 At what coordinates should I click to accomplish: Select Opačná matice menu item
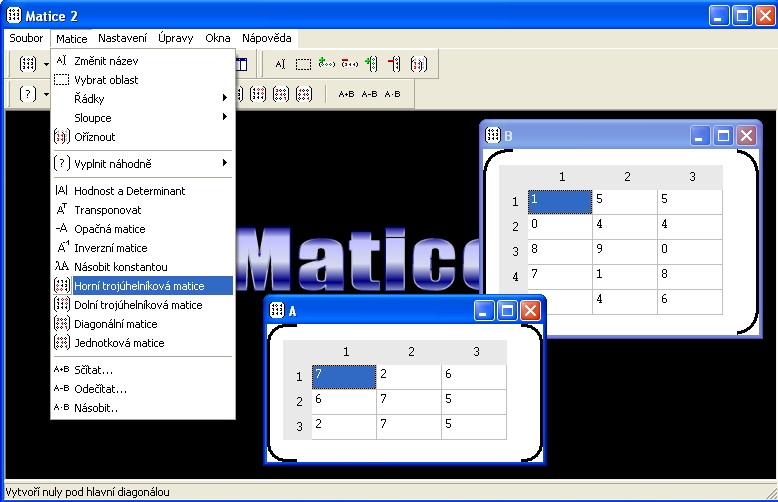coord(143,229)
